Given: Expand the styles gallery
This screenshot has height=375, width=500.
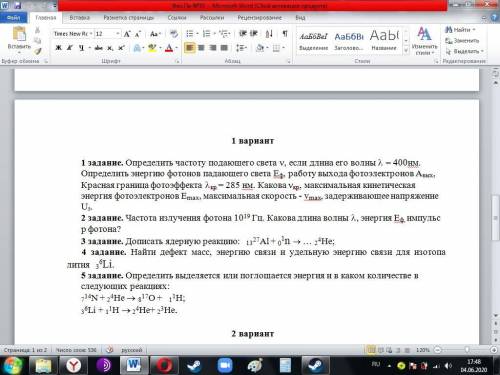Looking at the screenshot, I should pyautogui.click(x=406, y=50).
